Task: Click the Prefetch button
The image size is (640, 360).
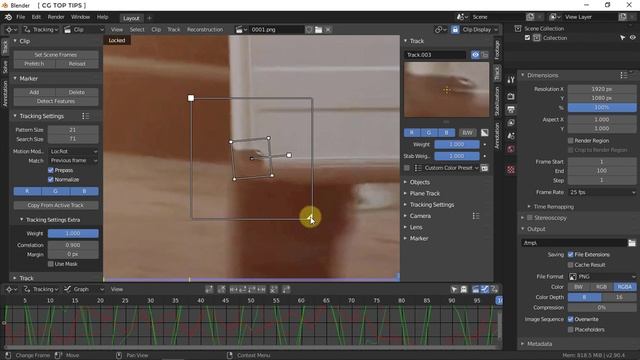Action: pyautogui.click(x=34, y=64)
